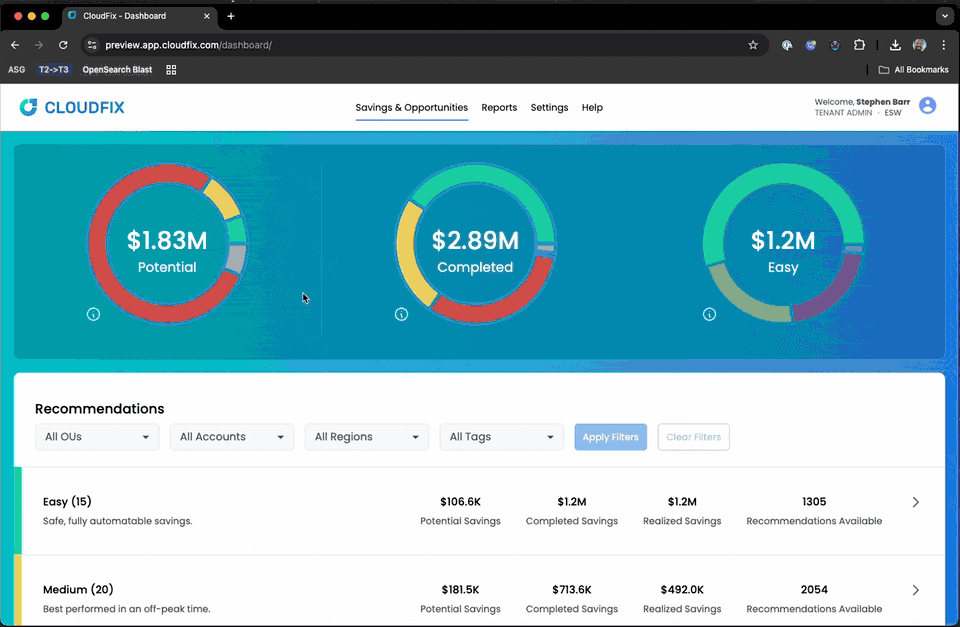Open Chrome three-dot menu

point(943,45)
